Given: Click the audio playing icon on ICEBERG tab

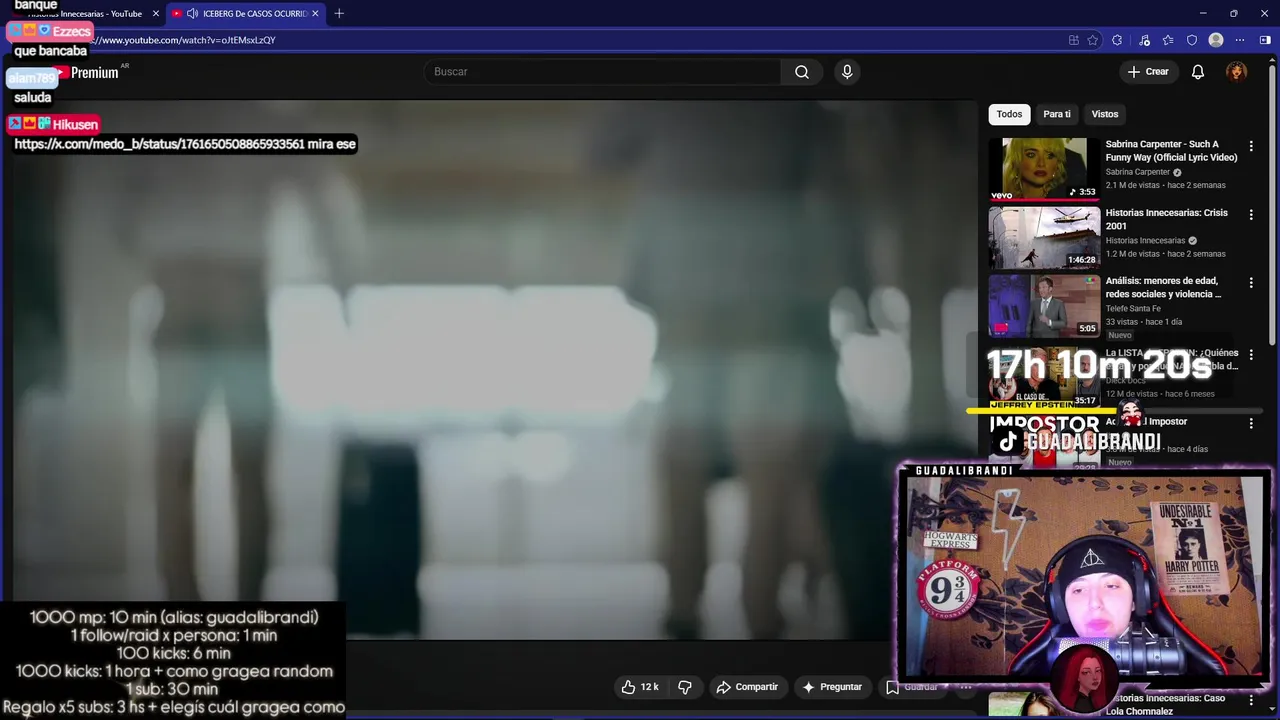Looking at the screenshot, I should (192, 14).
